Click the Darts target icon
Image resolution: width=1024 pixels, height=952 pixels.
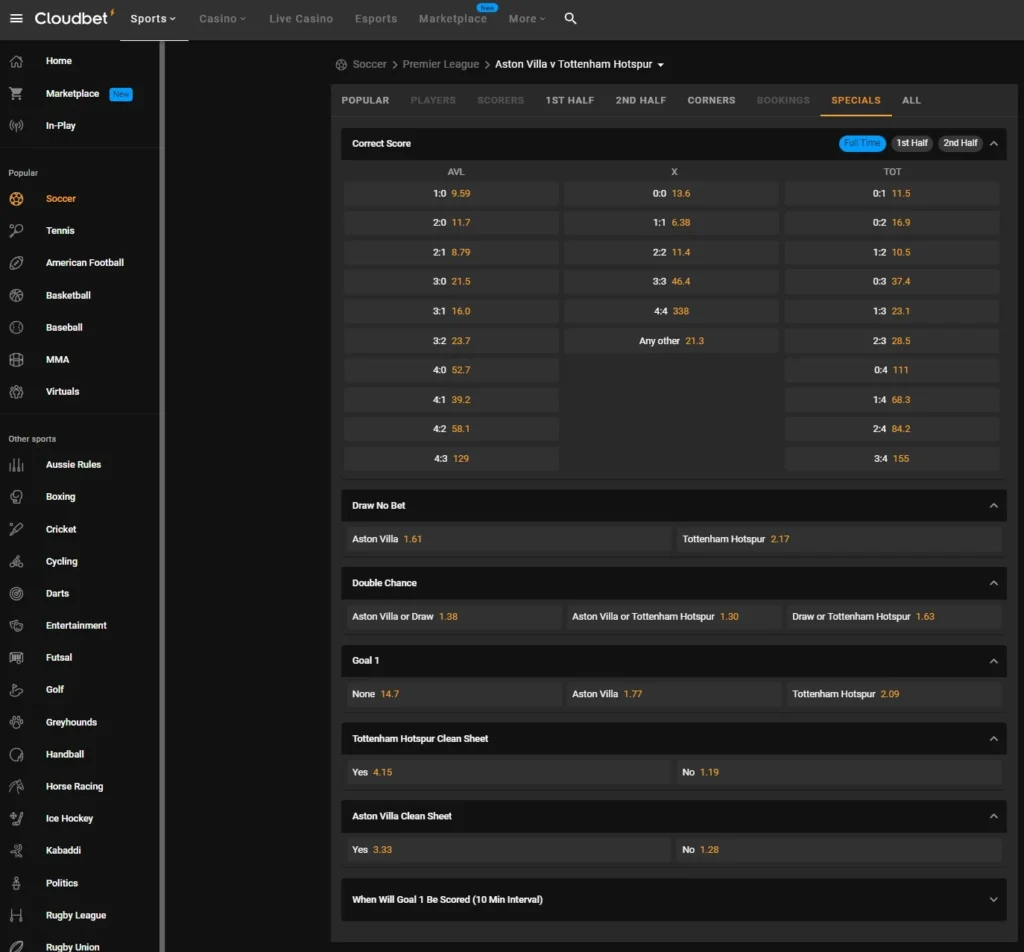16,593
